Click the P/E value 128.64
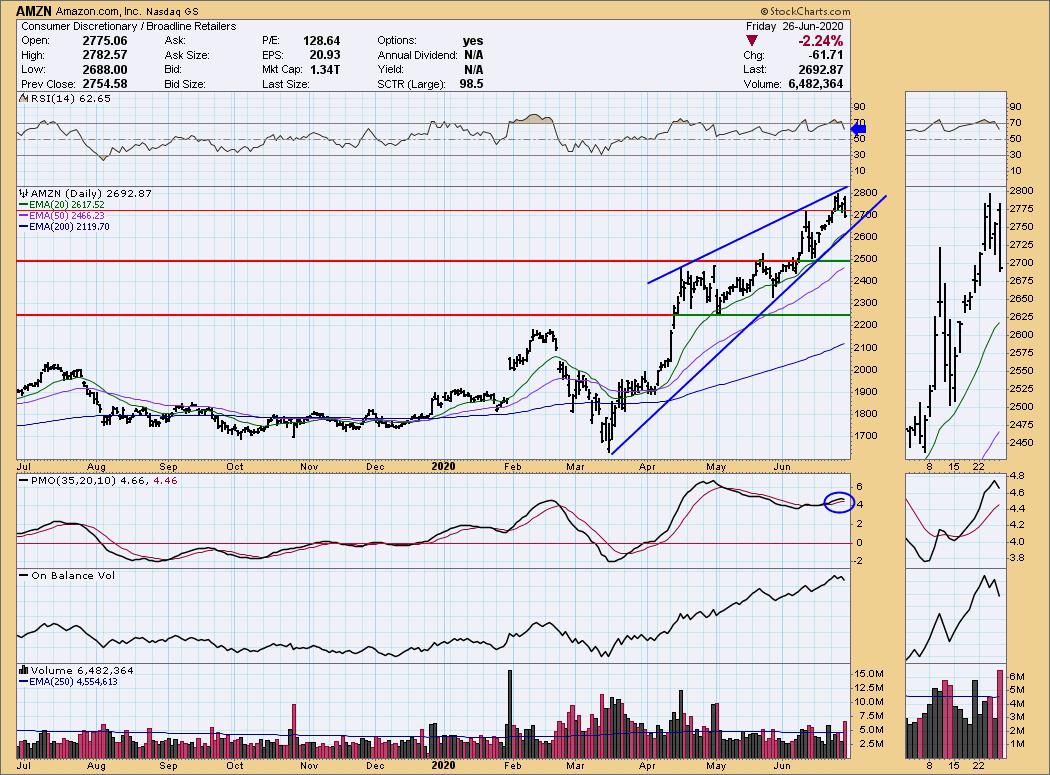This screenshot has height=775, width=1050. coord(321,41)
